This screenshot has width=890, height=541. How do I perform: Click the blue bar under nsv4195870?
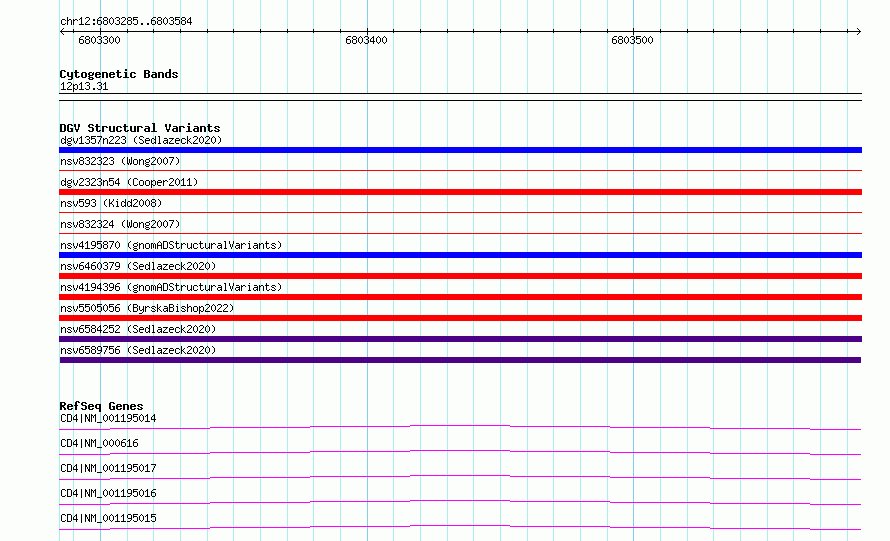pos(460,255)
